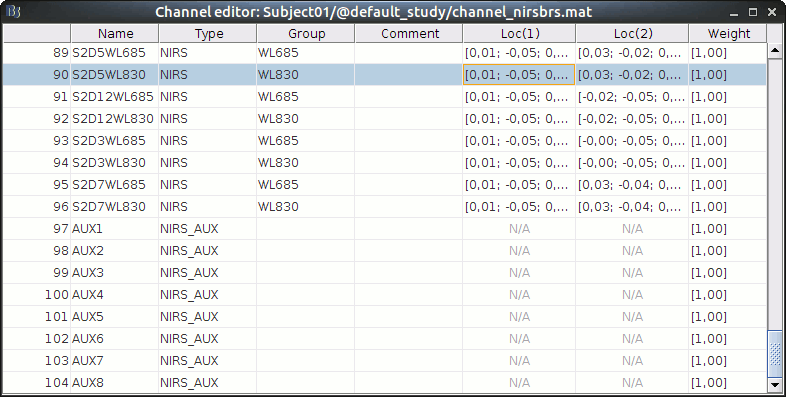Click row number 89
The image size is (786, 397).
click(x=37, y=53)
